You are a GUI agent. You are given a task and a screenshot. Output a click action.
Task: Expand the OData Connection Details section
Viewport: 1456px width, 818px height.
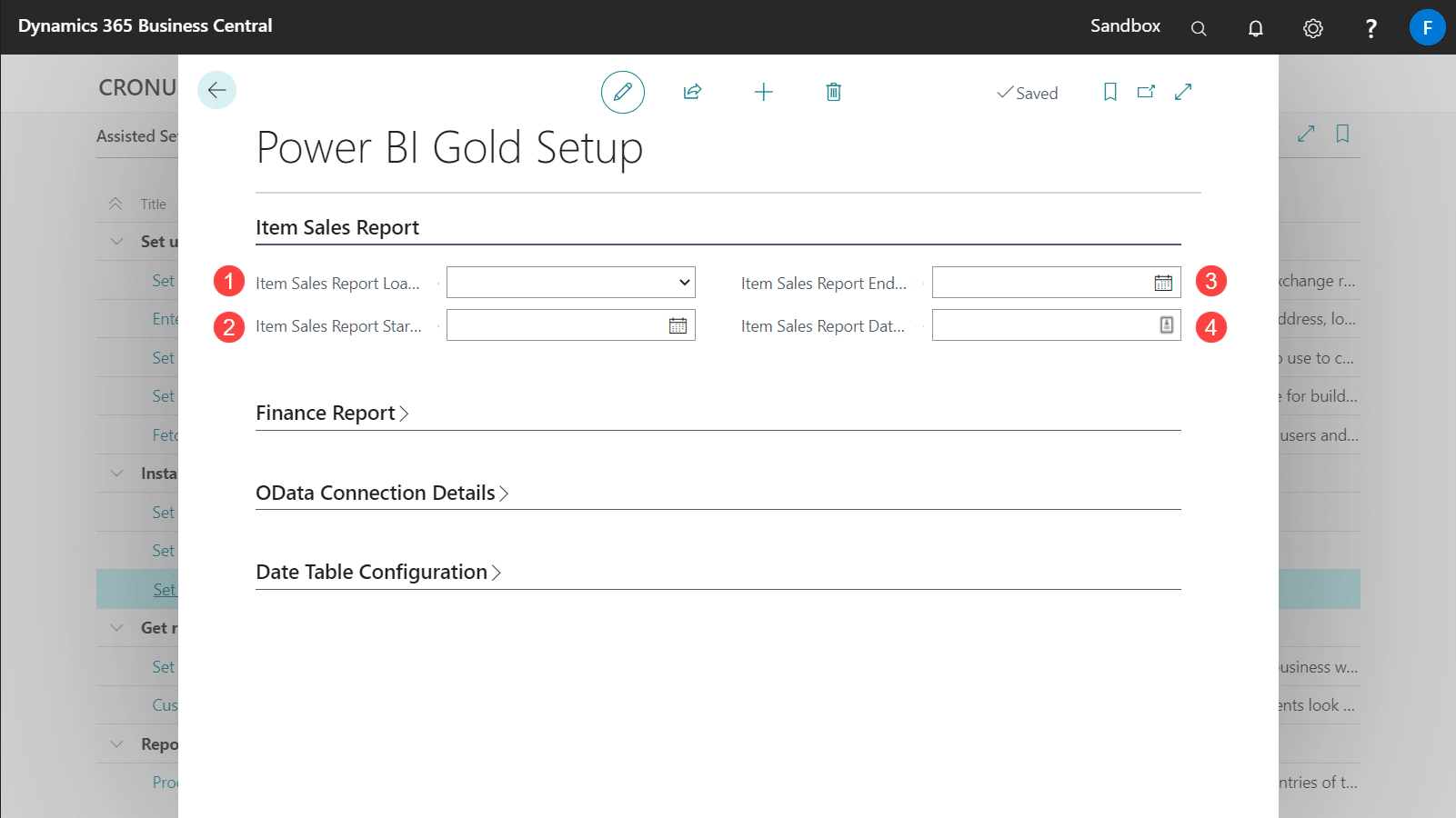tap(382, 493)
